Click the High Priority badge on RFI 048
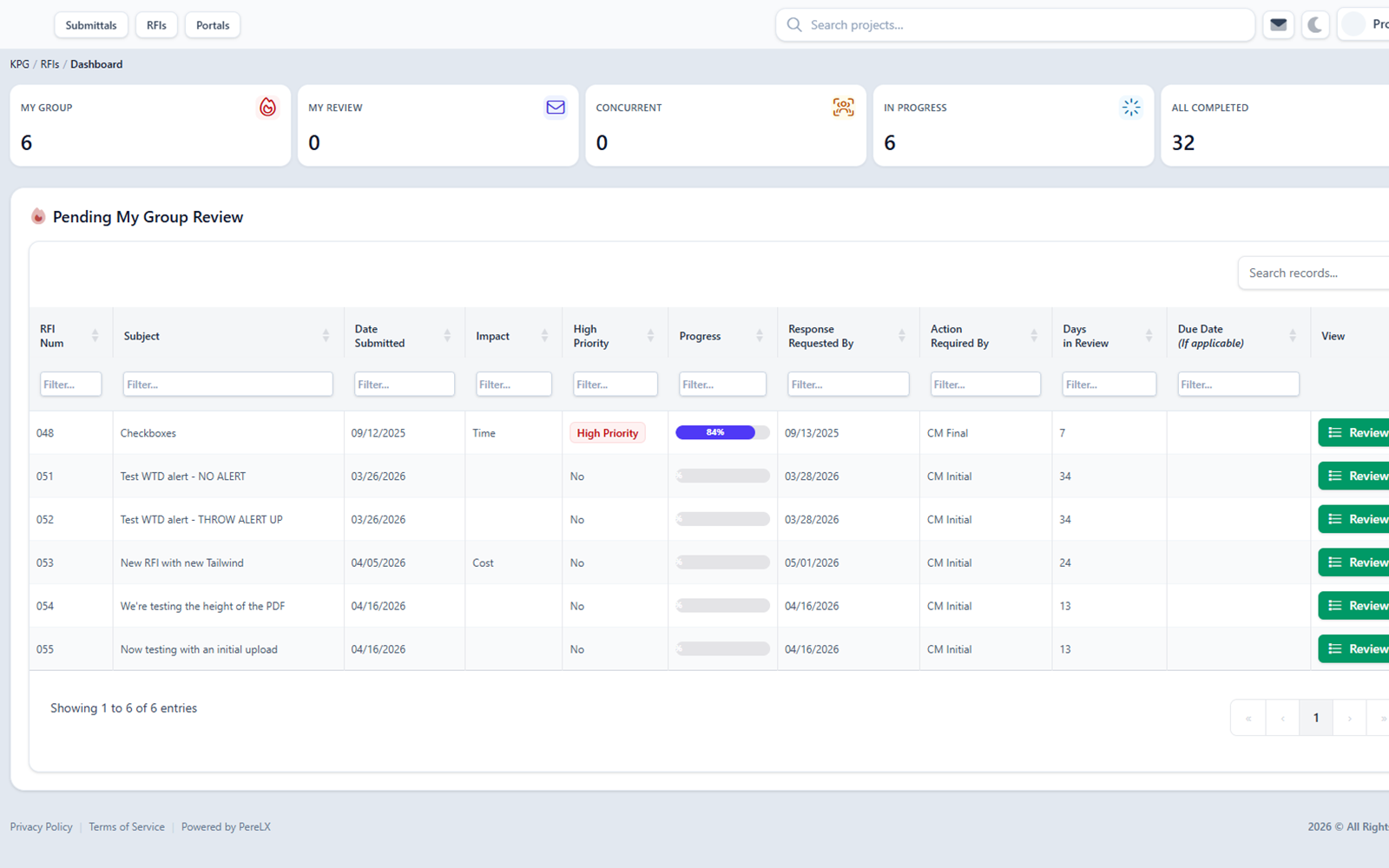The height and width of the screenshot is (868, 1389). [608, 433]
